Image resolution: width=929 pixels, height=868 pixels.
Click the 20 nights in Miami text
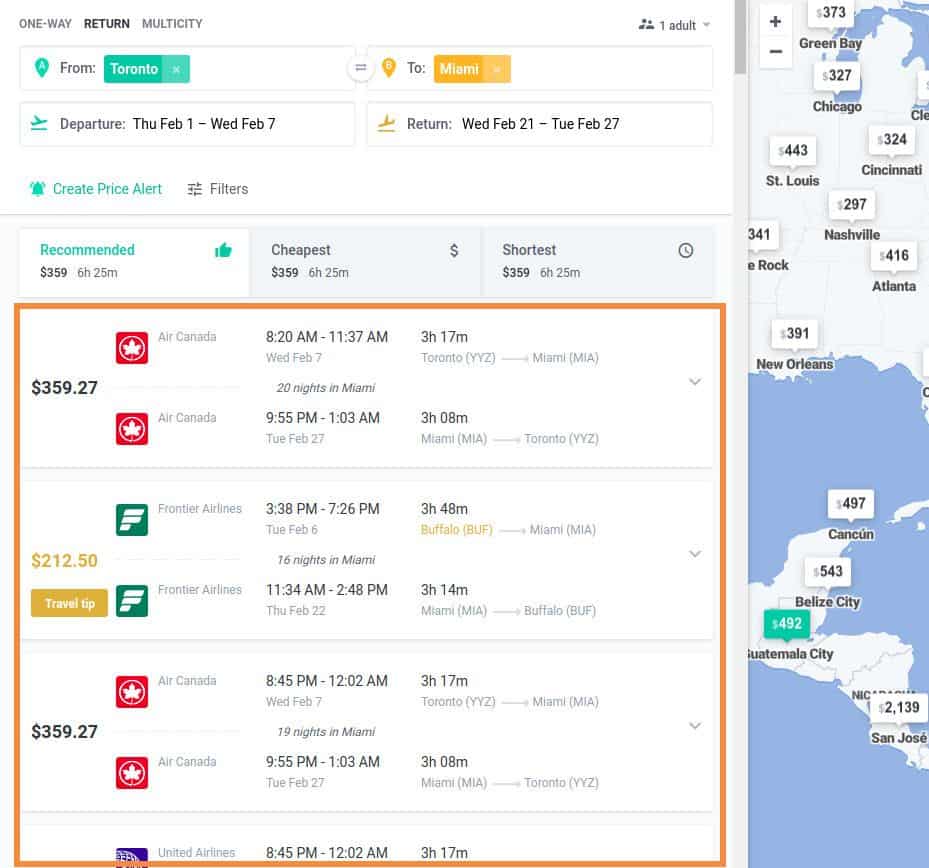point(326,387)
